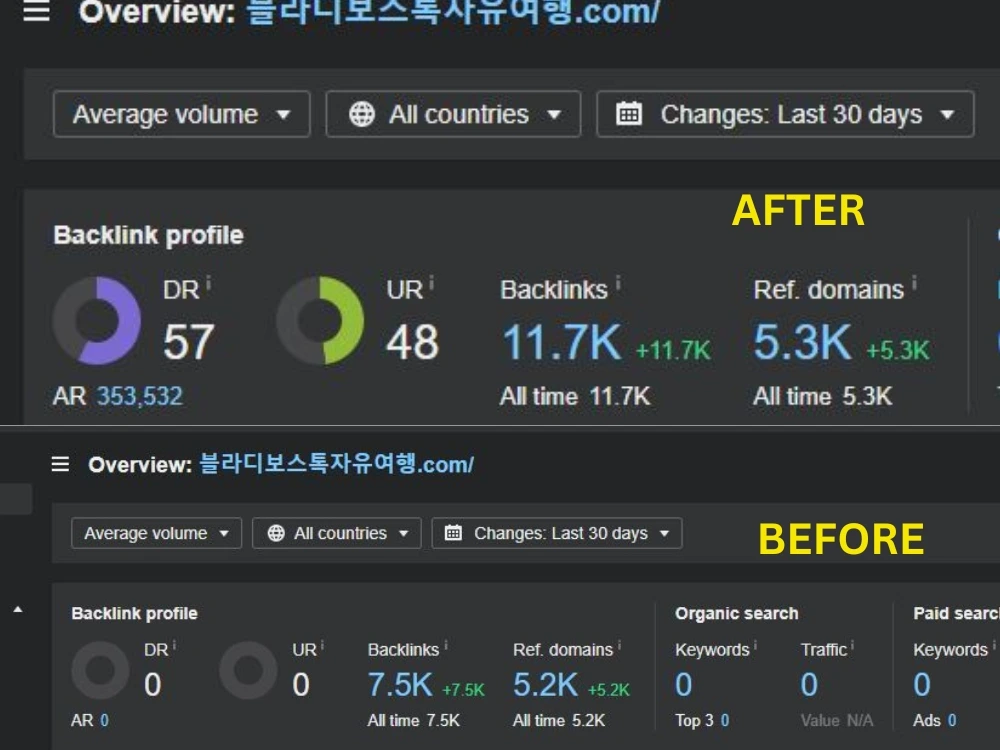Open the domain link in upper Overview title

coord(453,11)
